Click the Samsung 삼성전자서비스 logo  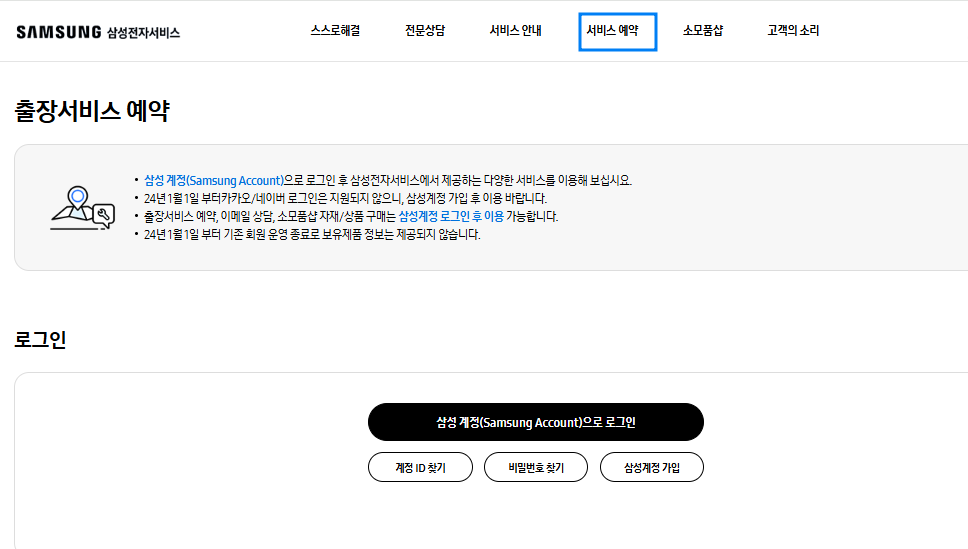click(x=98, y=32)
